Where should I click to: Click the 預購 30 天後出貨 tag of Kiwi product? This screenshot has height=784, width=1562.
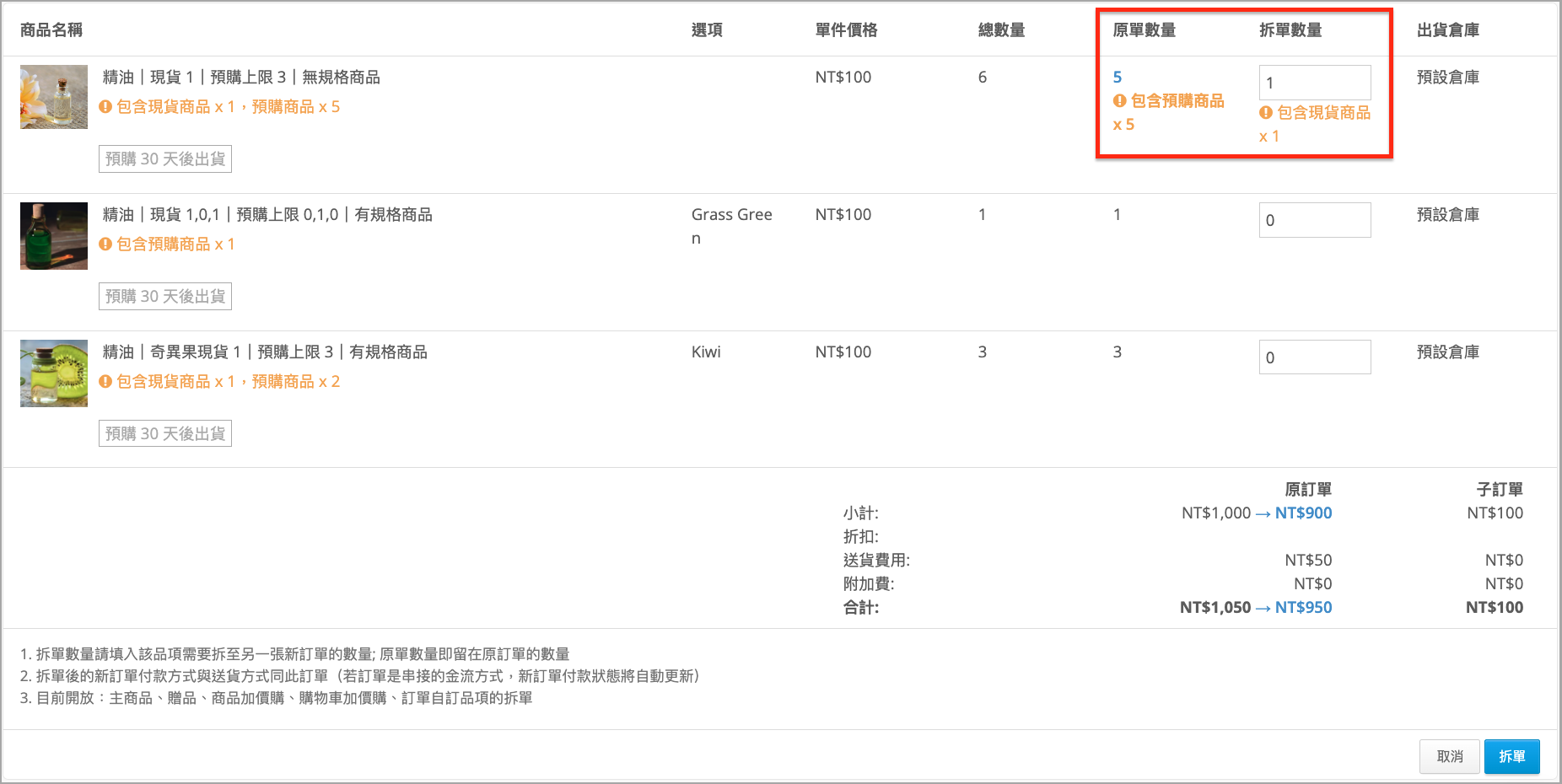165,434
